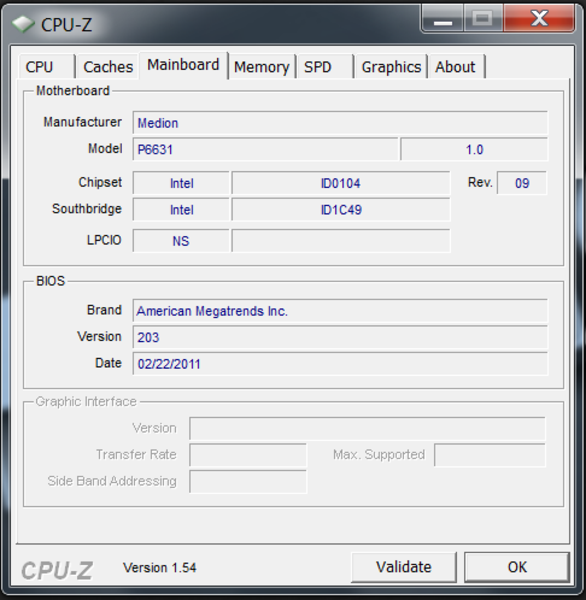The height and width of the screenshot is (600, 586).
Task: Click the Southbridge label
Action: point(87,209)
